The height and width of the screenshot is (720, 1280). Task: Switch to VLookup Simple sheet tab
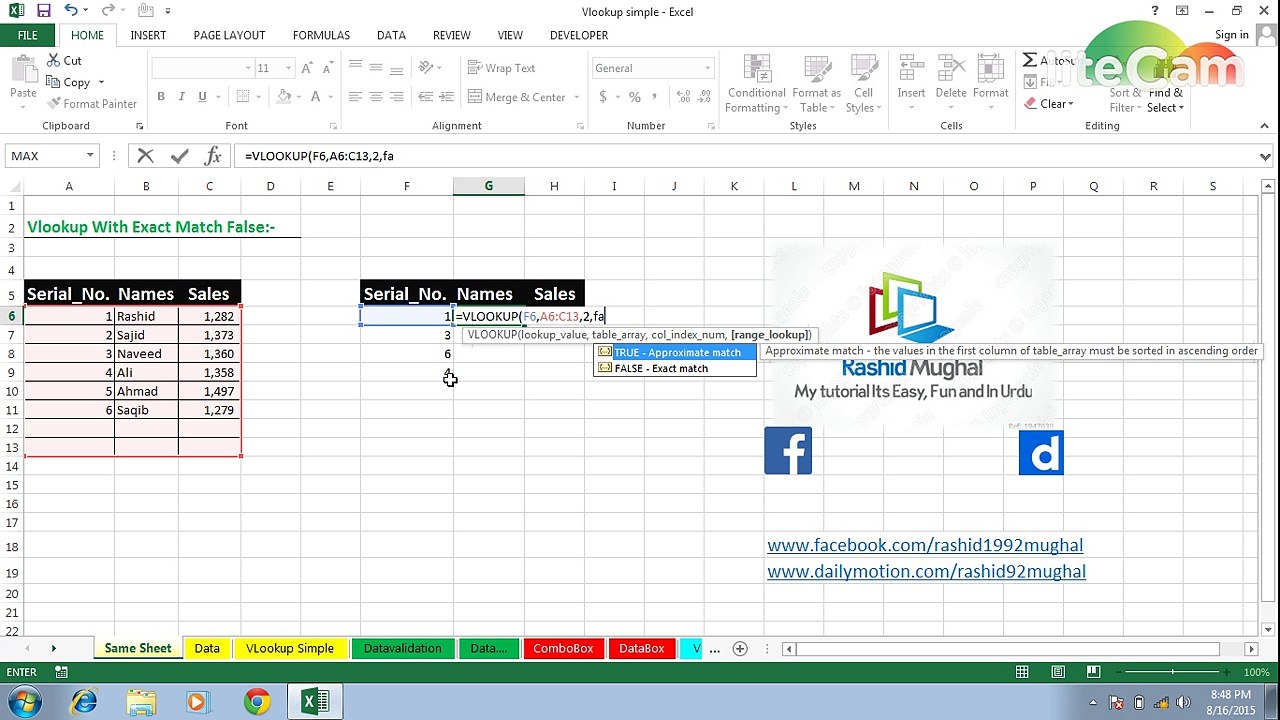[x=290, y=649]
